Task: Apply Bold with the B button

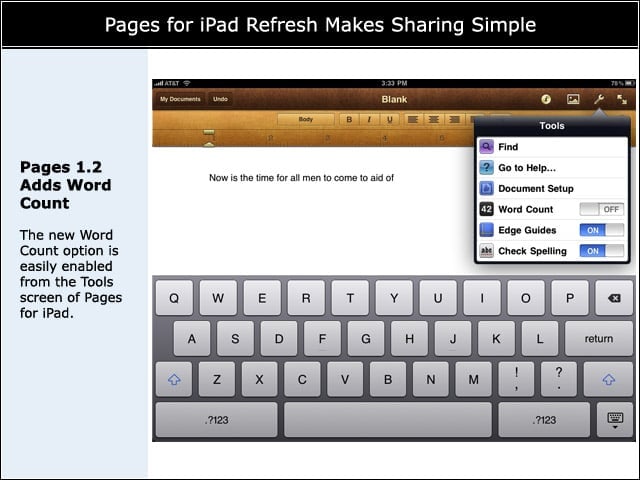Action: tap(349, 120)
